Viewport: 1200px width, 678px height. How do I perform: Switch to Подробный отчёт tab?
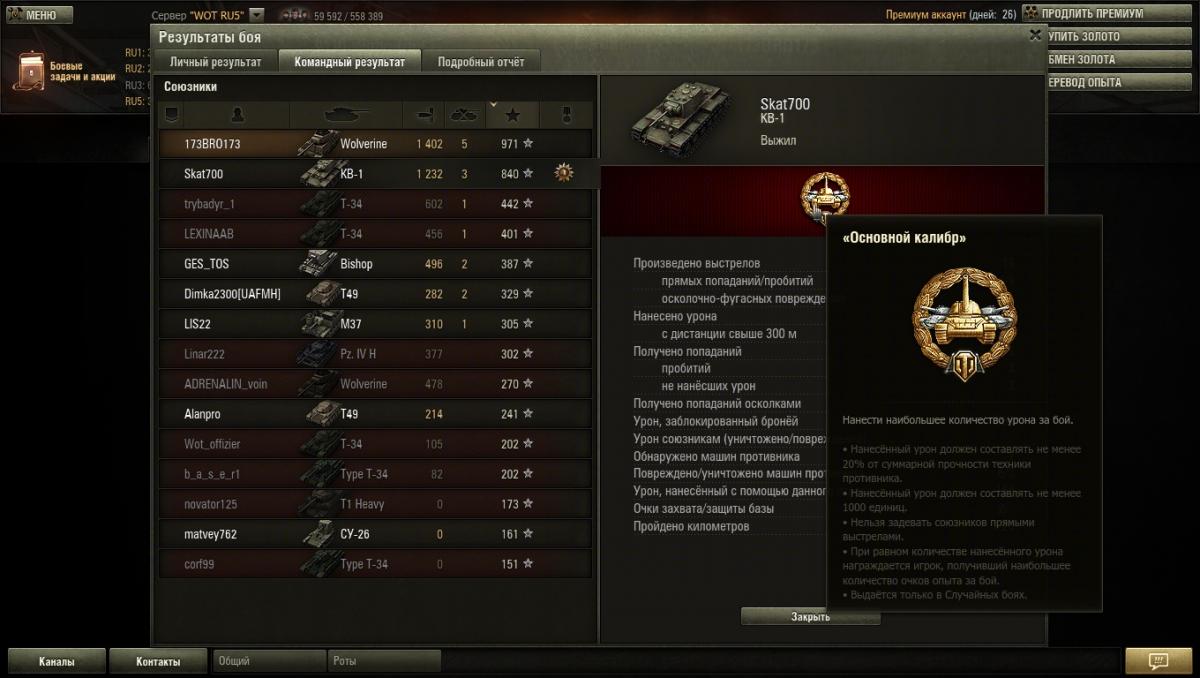(481, 62)
